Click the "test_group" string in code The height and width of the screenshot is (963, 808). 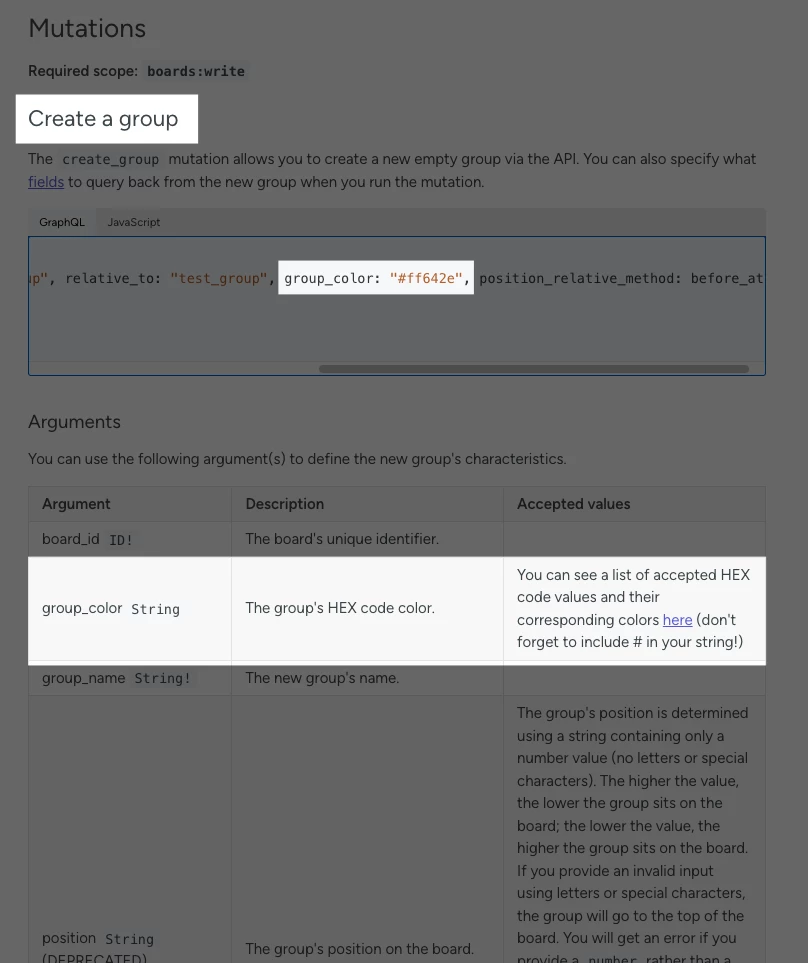219,278
